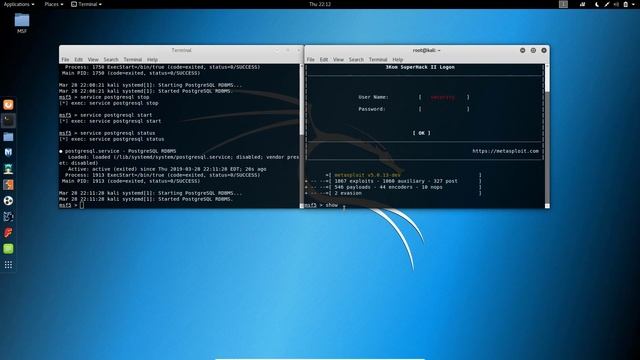
Task: Maximize the root@kali terminal window
Action: (533, 50)
